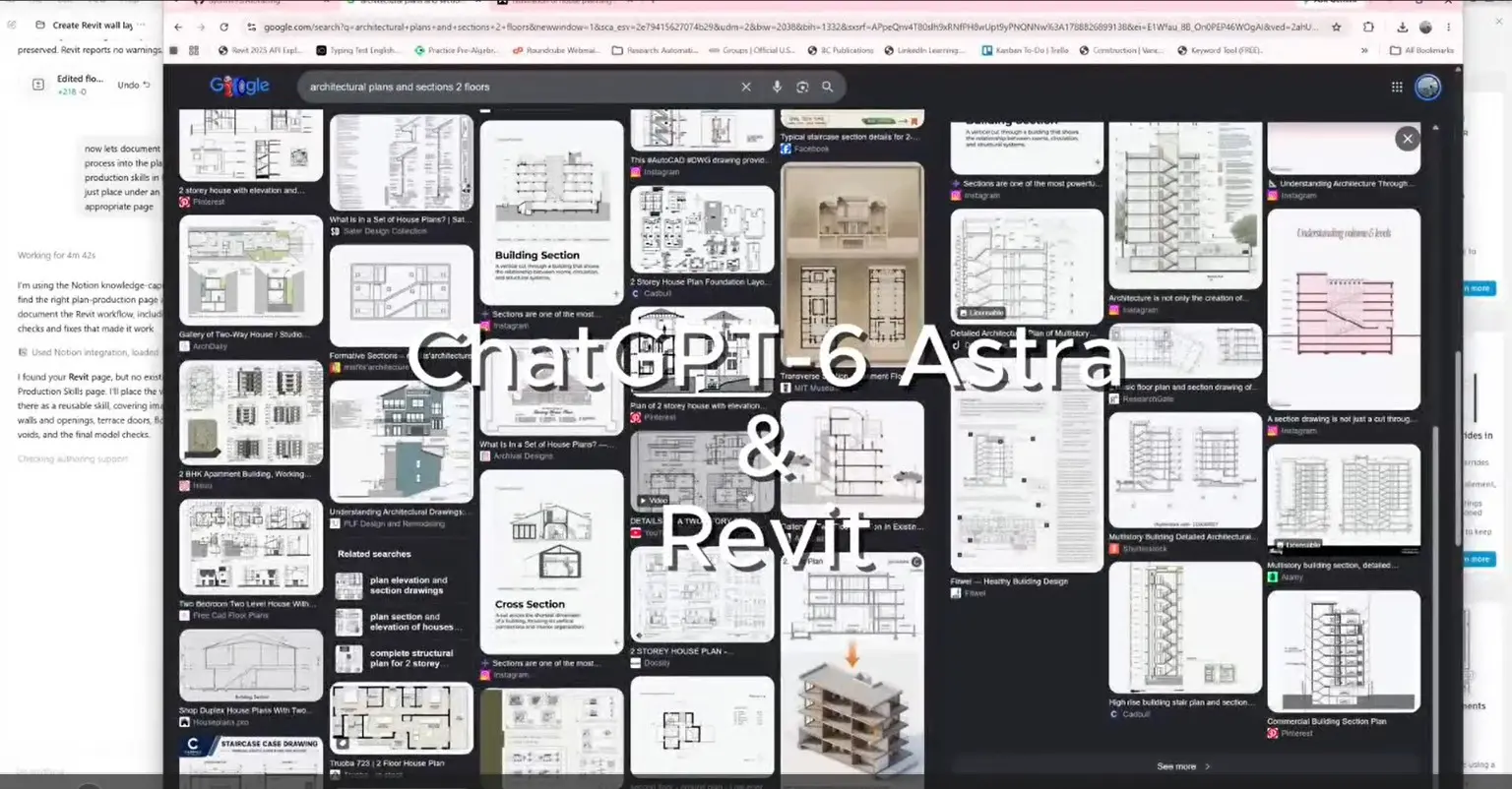This screenshot has width=1512, height=789.
Task: Click the browser forward arrow
Action: (x=201, y=27)
